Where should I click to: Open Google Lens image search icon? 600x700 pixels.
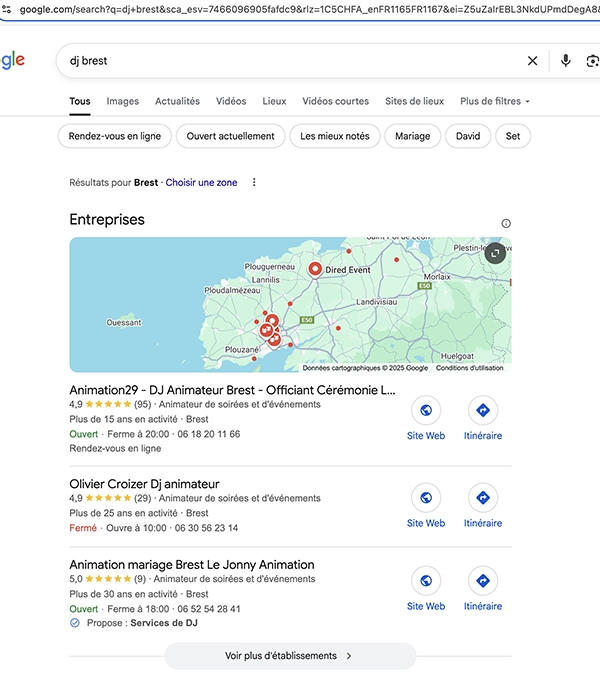coord(592,61)
